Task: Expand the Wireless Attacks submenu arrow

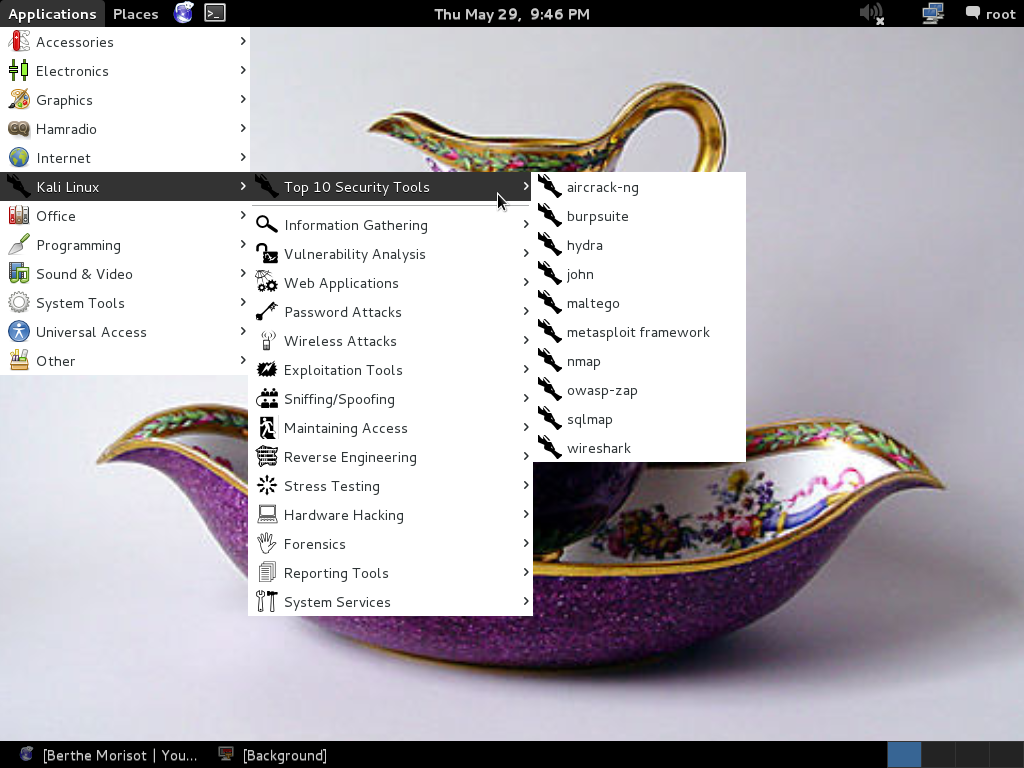Action: (x=526, y=341)
